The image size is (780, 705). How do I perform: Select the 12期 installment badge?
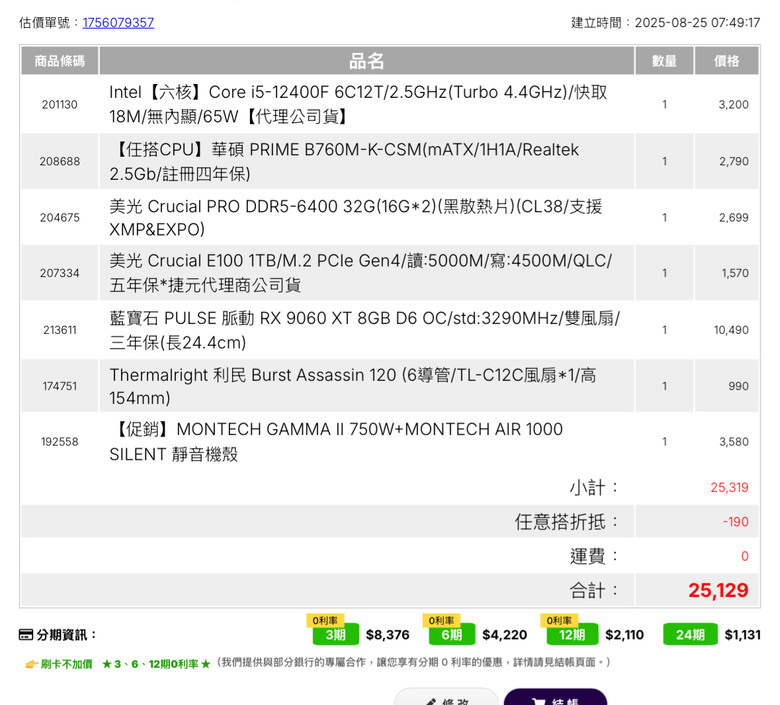click(x=572, y=634)
